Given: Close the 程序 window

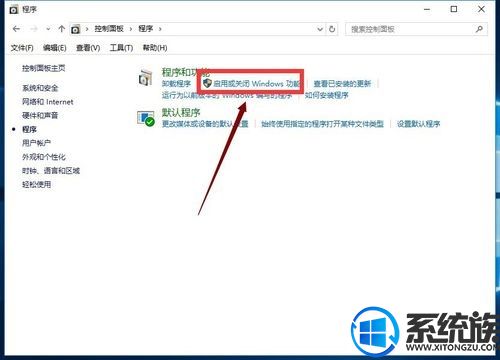Looking at the screenshot, I should tap(481, 10).
